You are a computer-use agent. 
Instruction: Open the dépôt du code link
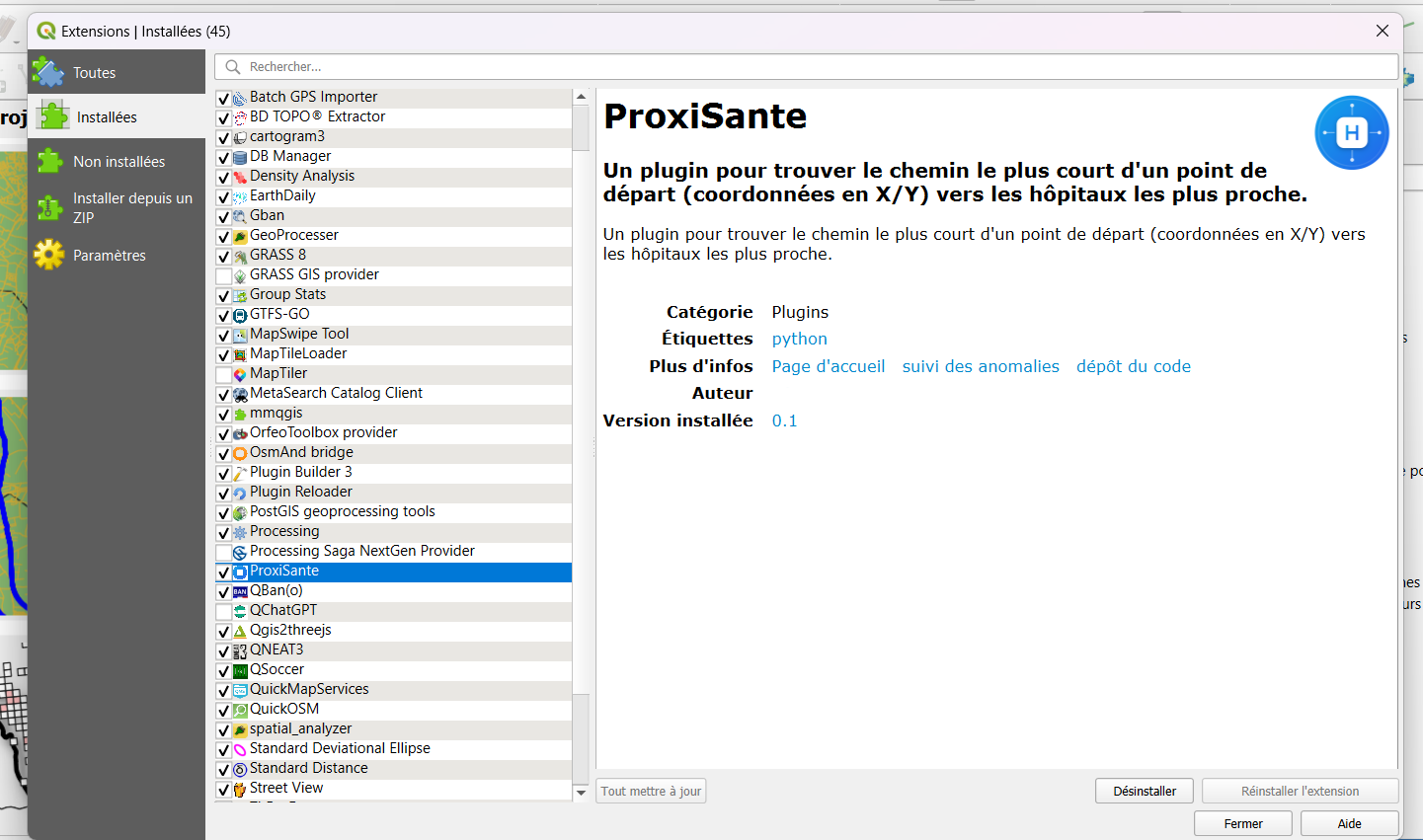(1134, 366)
